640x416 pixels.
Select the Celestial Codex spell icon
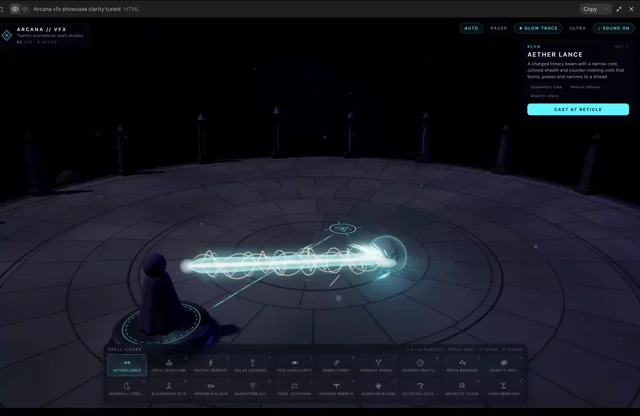click(x=420, y=388)
